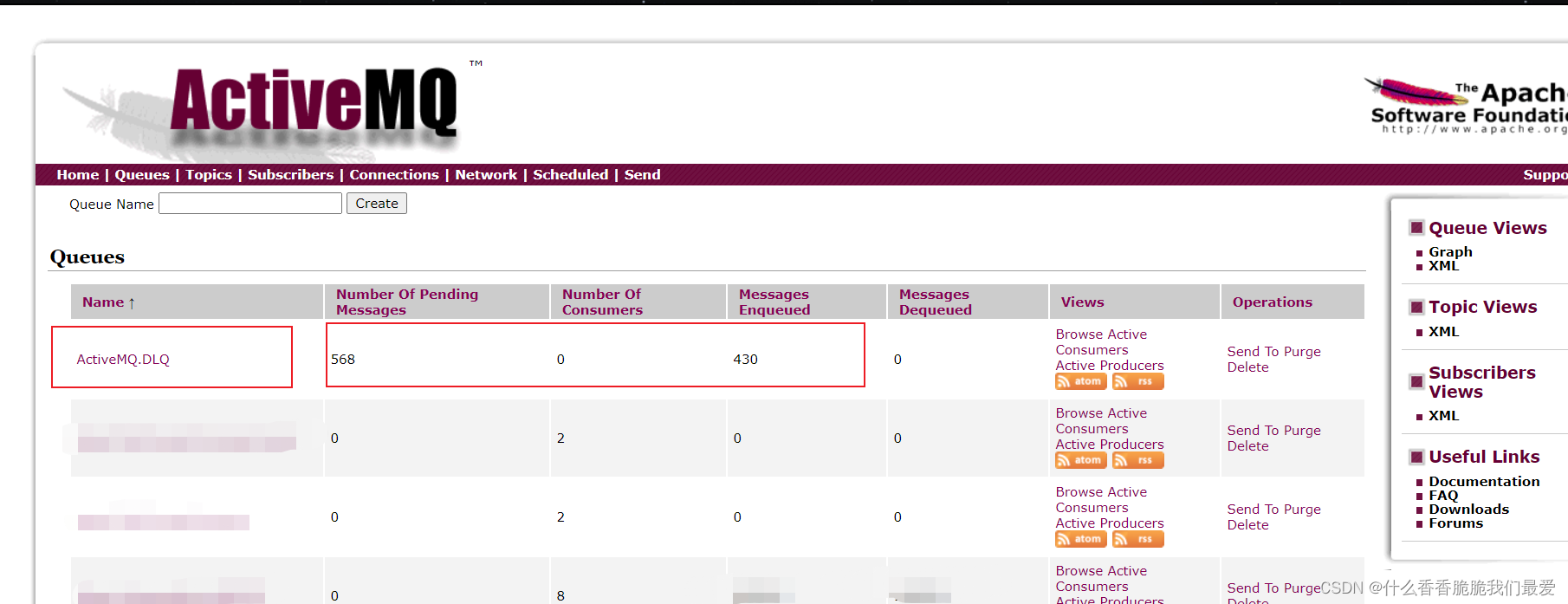This screenshot has width=1568, height=604.
Task: Open Queue Views XML link
Action: pyautogui.click(x=1443, y=266)
